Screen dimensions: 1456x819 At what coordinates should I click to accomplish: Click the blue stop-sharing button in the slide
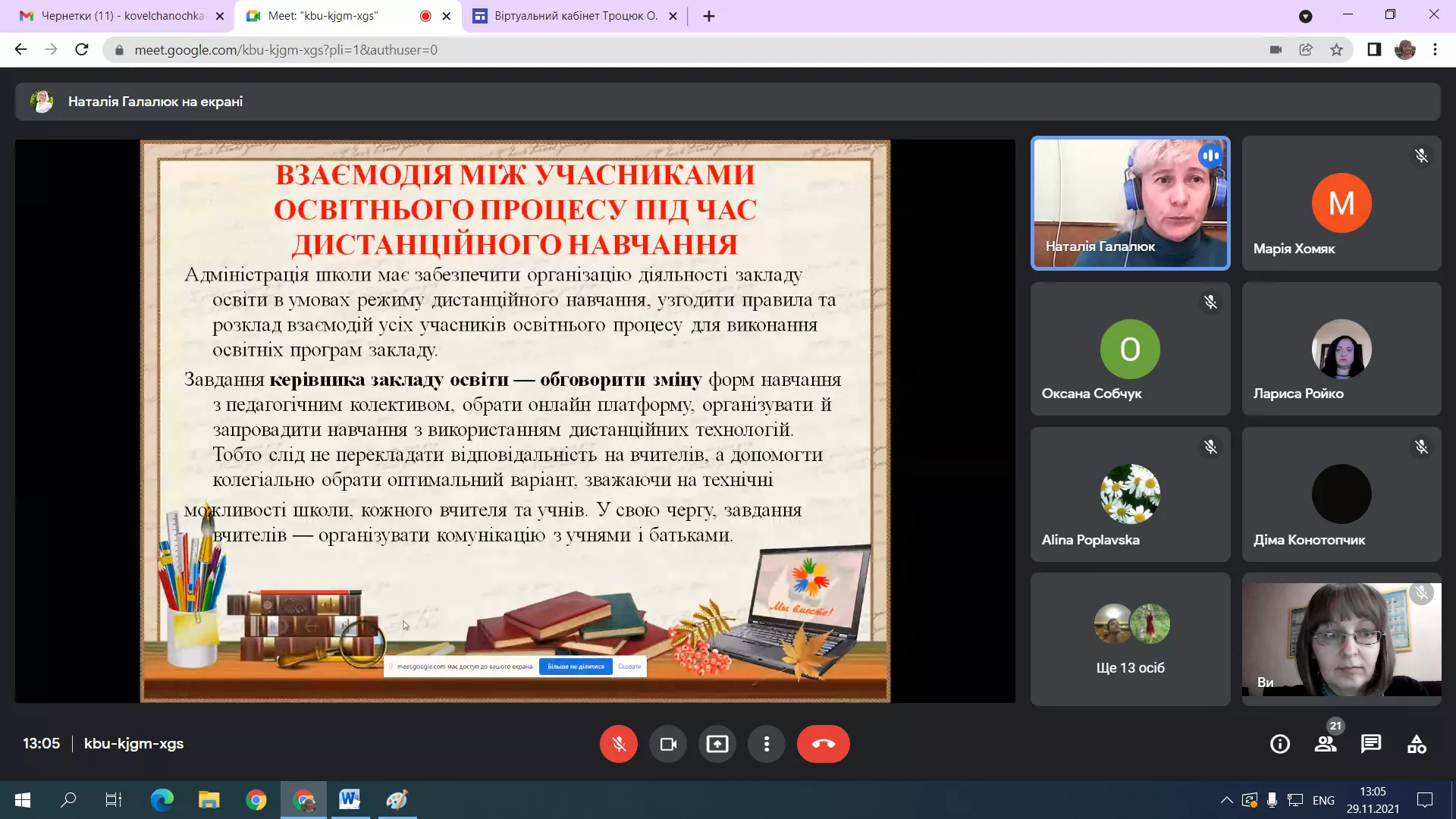click(576, 667)
